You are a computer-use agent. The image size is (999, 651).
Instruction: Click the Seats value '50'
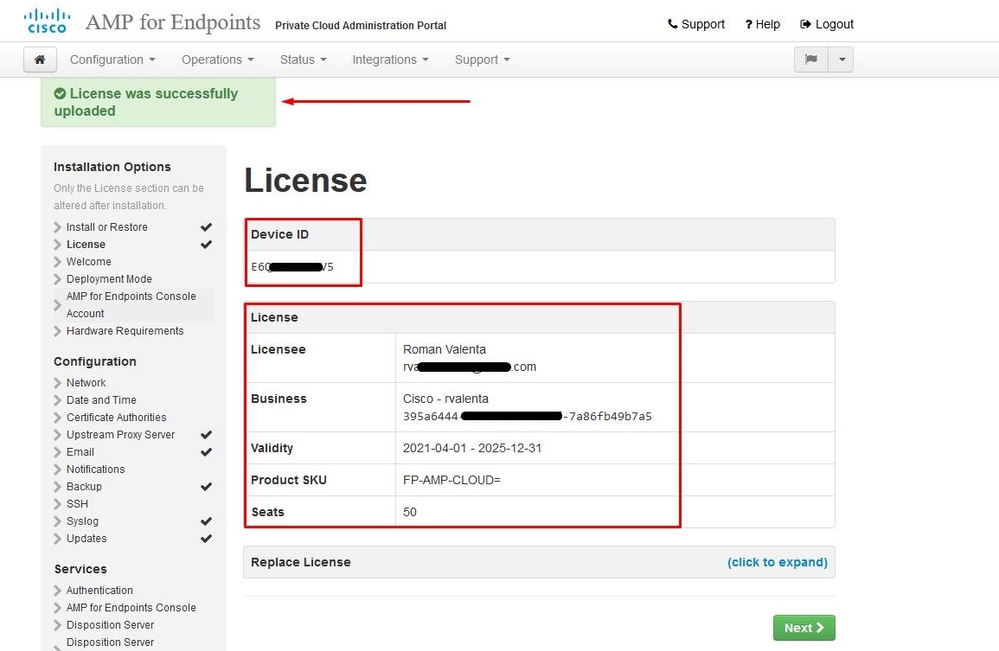click(x=410, y=512)
